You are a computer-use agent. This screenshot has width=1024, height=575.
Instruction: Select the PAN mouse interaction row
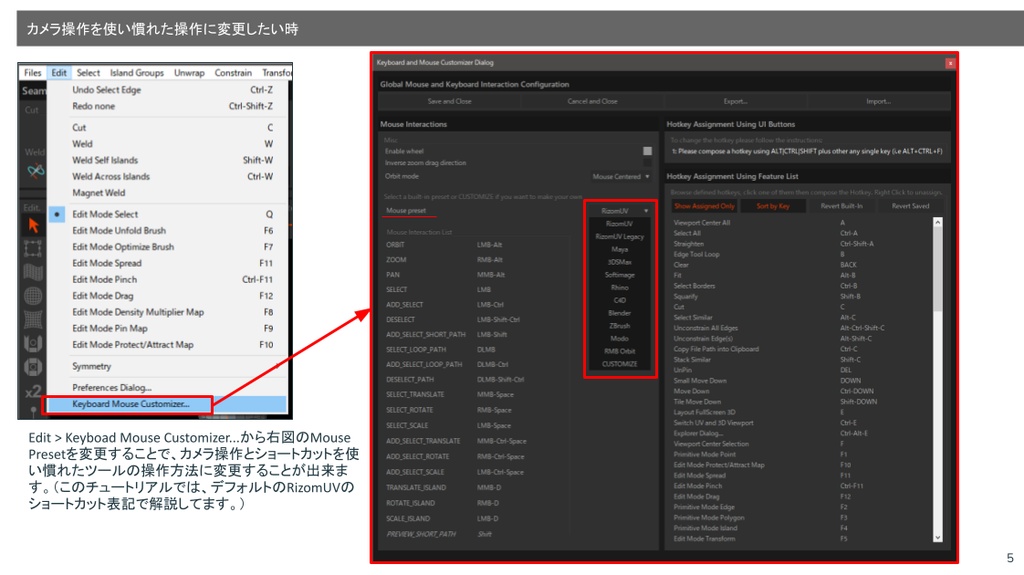[477, 275]
